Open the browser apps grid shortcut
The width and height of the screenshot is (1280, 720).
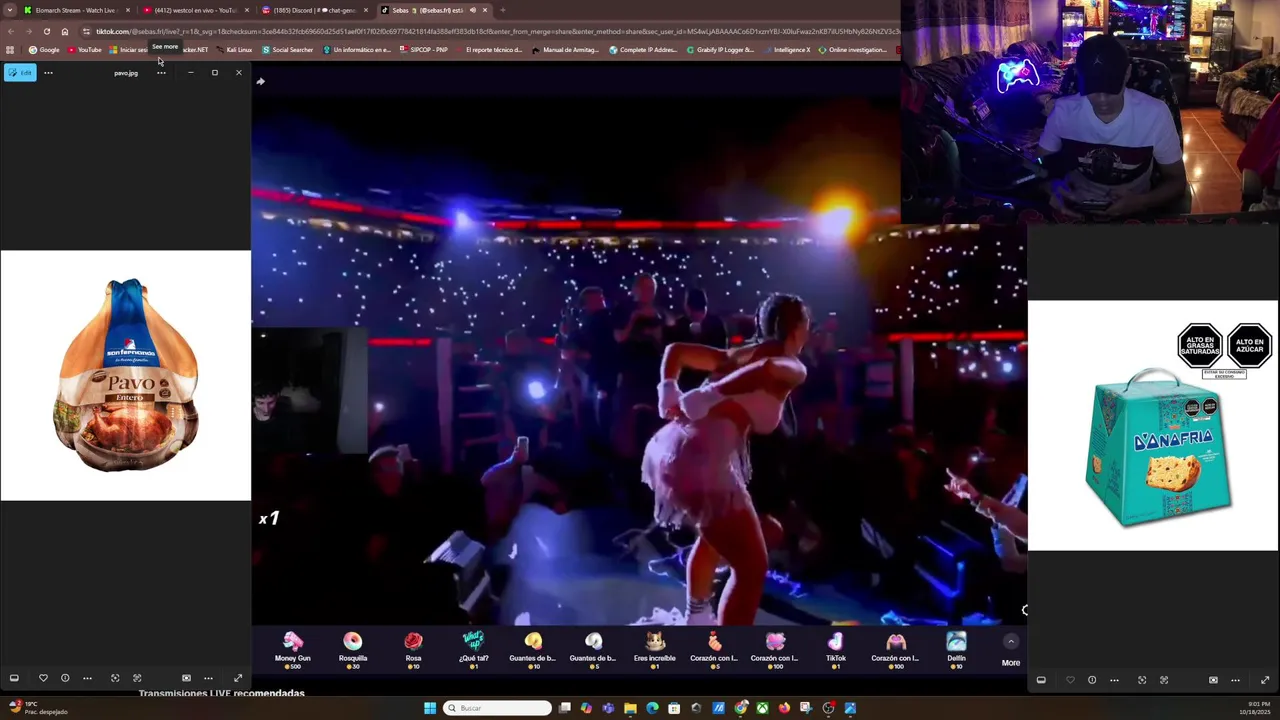pos(10,49)
